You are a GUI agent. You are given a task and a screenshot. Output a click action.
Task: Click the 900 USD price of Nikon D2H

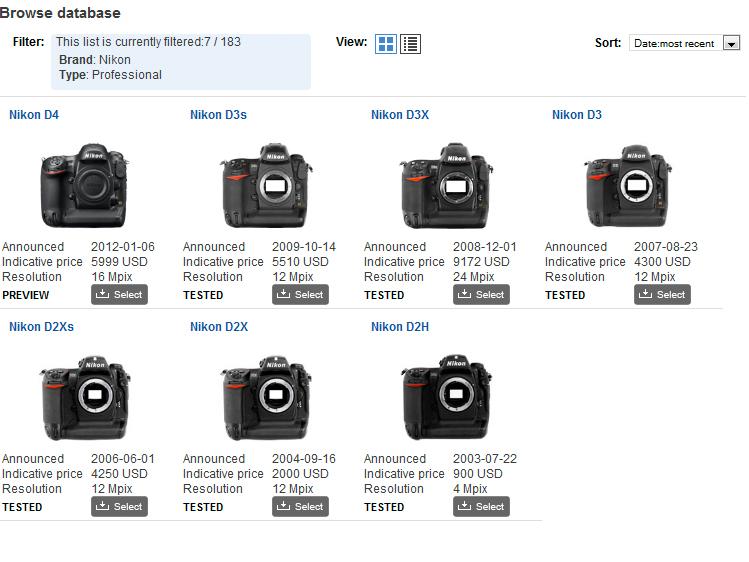pos(478,474)
